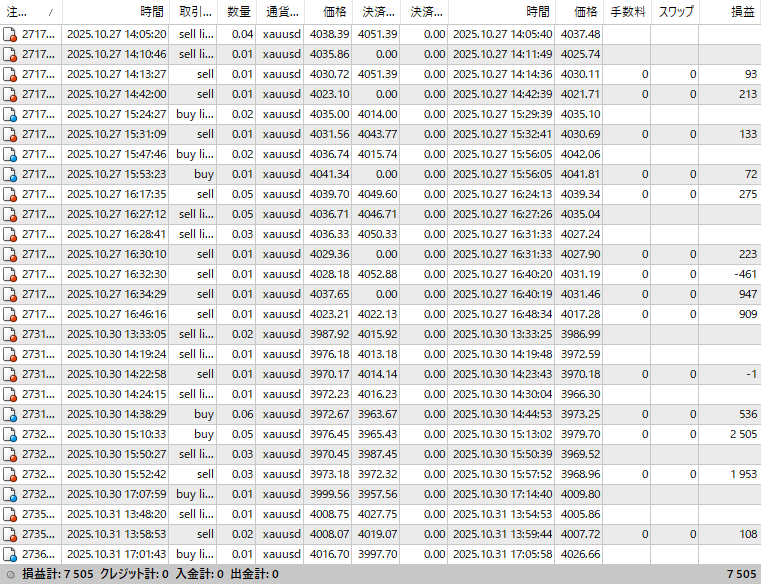Click the 取引 trade type column header
761x588 pixels.
coord(194,12)
